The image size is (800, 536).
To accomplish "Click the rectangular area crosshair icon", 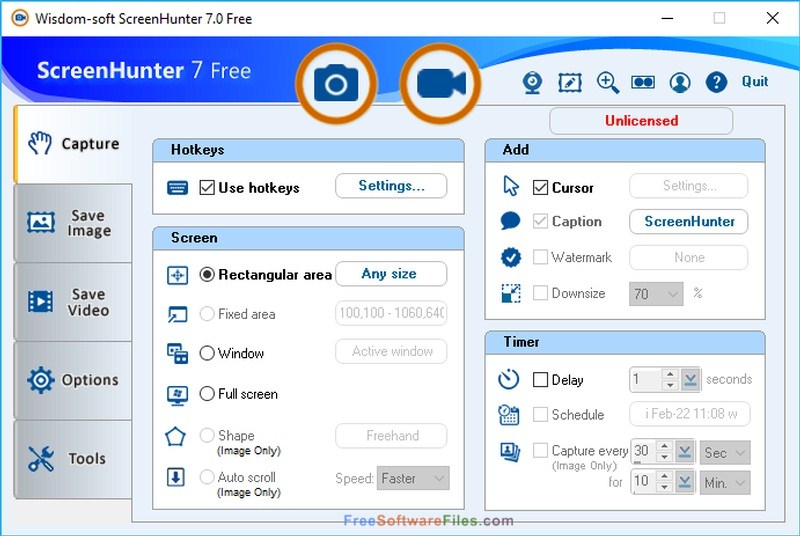I will (x=178, y=275).
